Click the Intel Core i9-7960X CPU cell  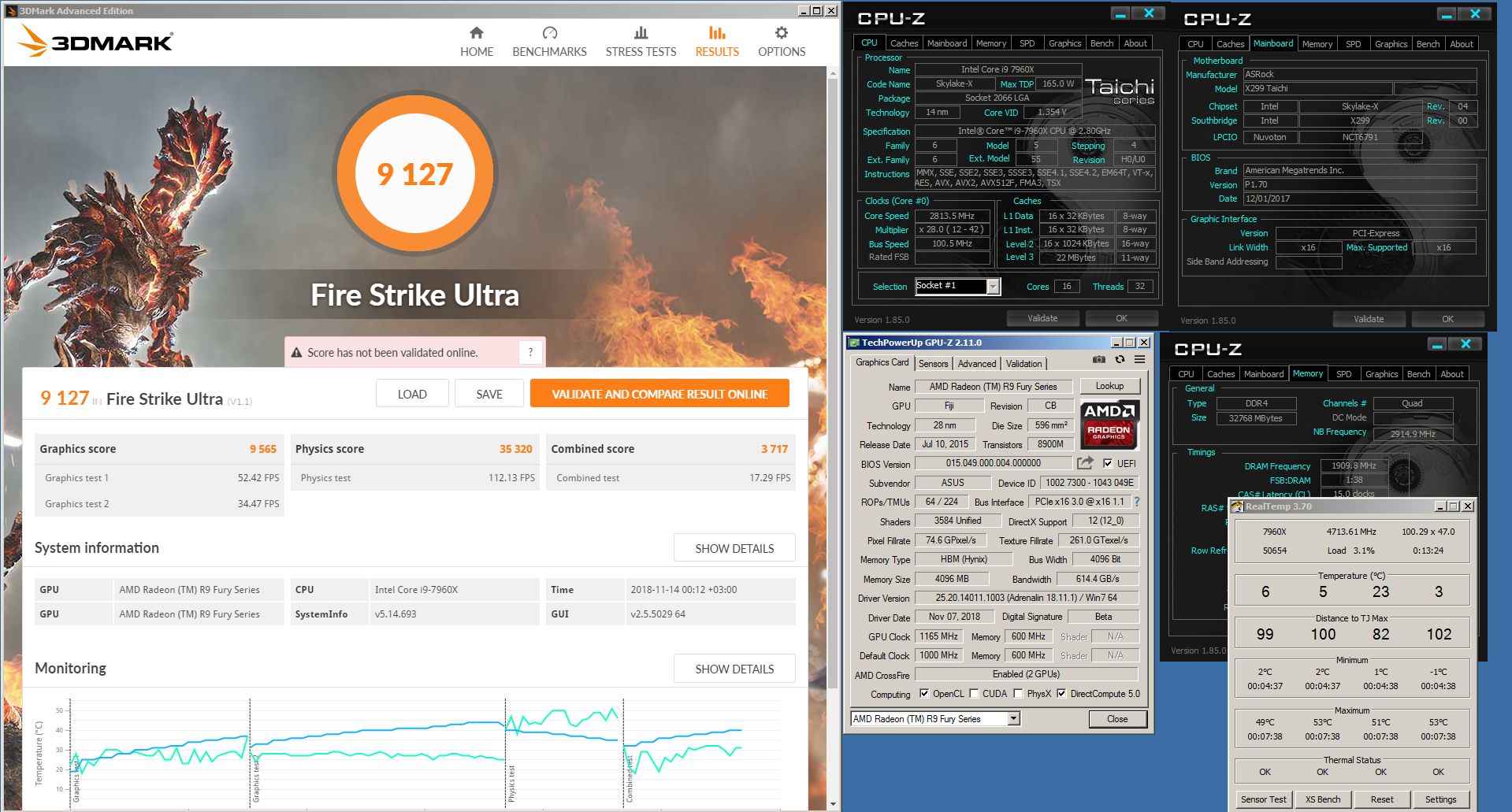pyautogui.click(x=455, y=590)
